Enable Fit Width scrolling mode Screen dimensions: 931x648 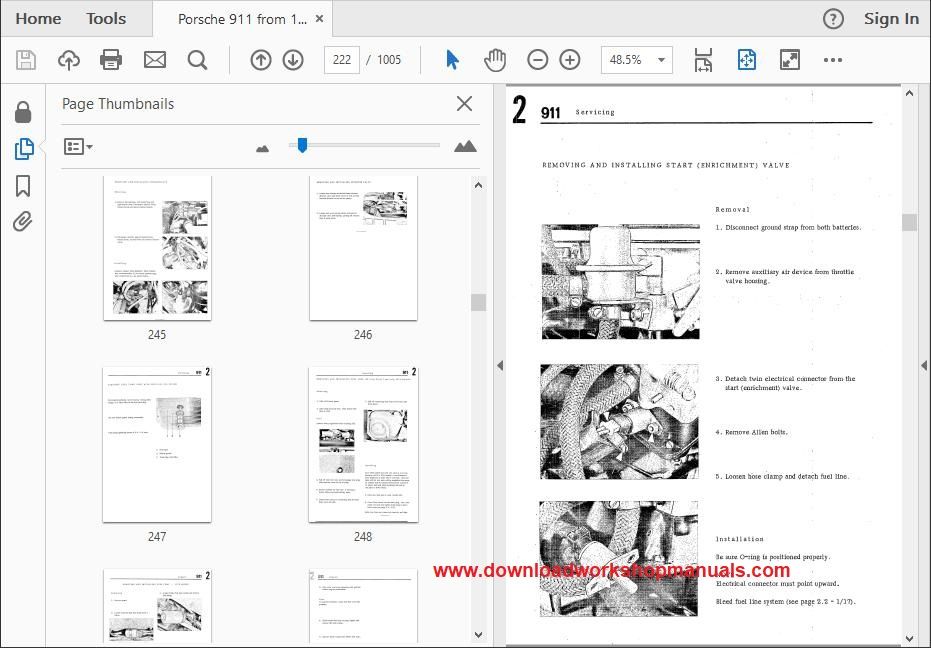tap(703, 60)
